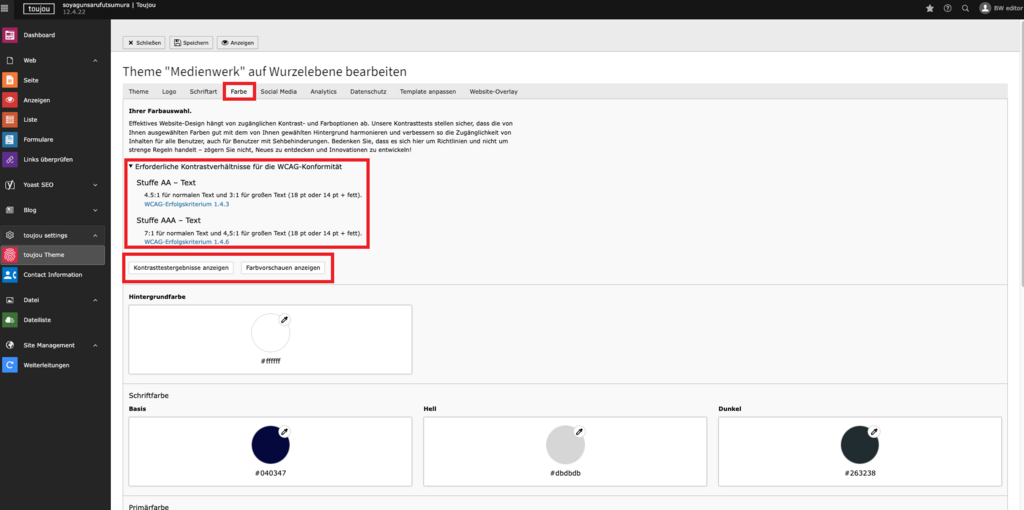This screenshot has width=1024, height=510.
Task: Switch to the Schriftart tab
Action: 203,91
